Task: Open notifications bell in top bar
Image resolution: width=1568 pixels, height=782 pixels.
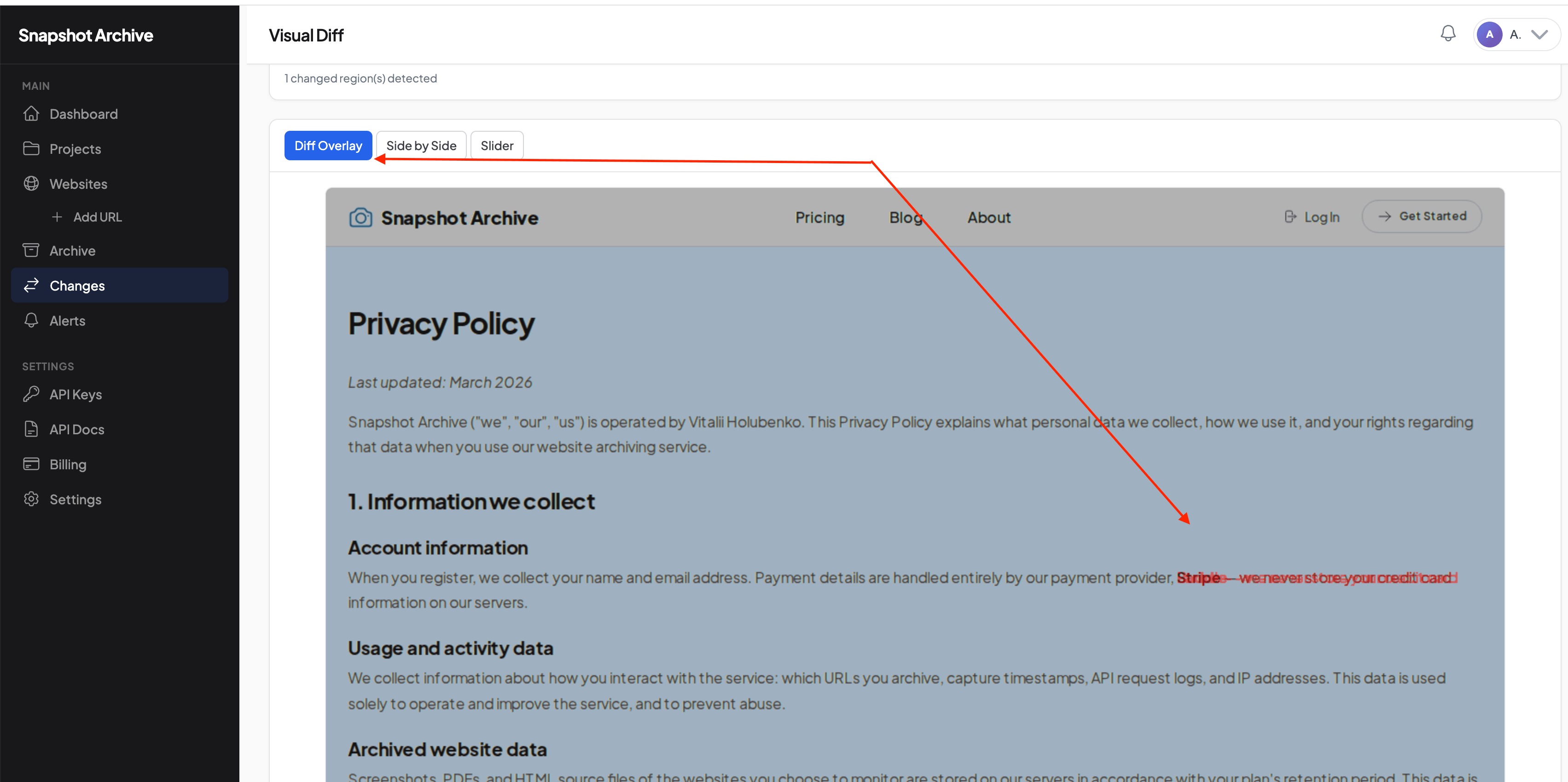Action: pyautogui.click(x=1448, y=34)
